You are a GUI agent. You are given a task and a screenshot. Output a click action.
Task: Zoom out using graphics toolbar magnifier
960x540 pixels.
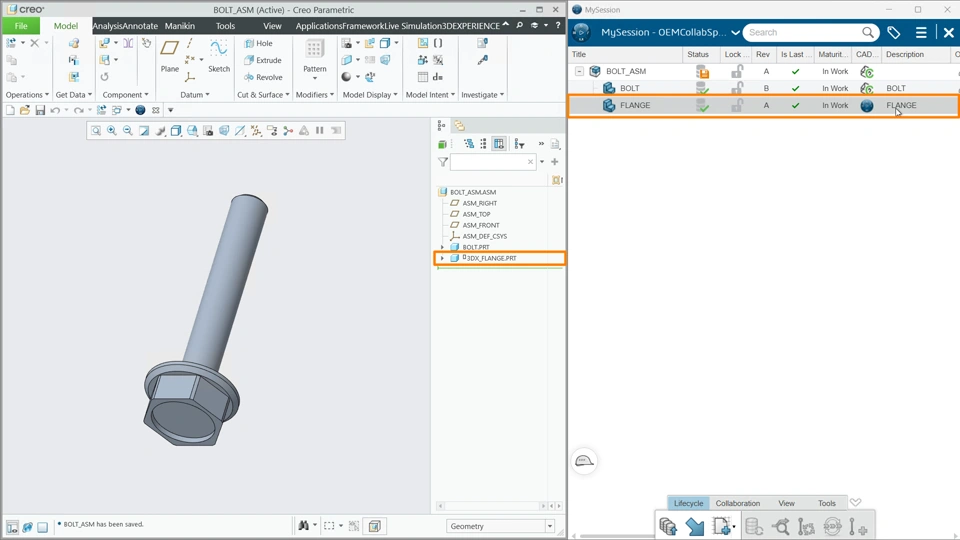127,130
